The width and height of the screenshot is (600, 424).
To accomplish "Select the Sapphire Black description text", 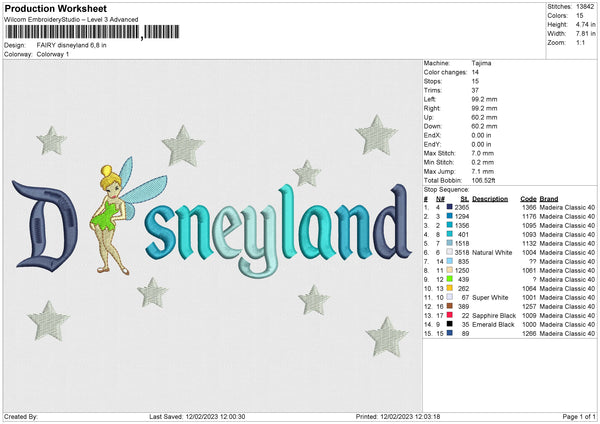I will coord(494,315).
